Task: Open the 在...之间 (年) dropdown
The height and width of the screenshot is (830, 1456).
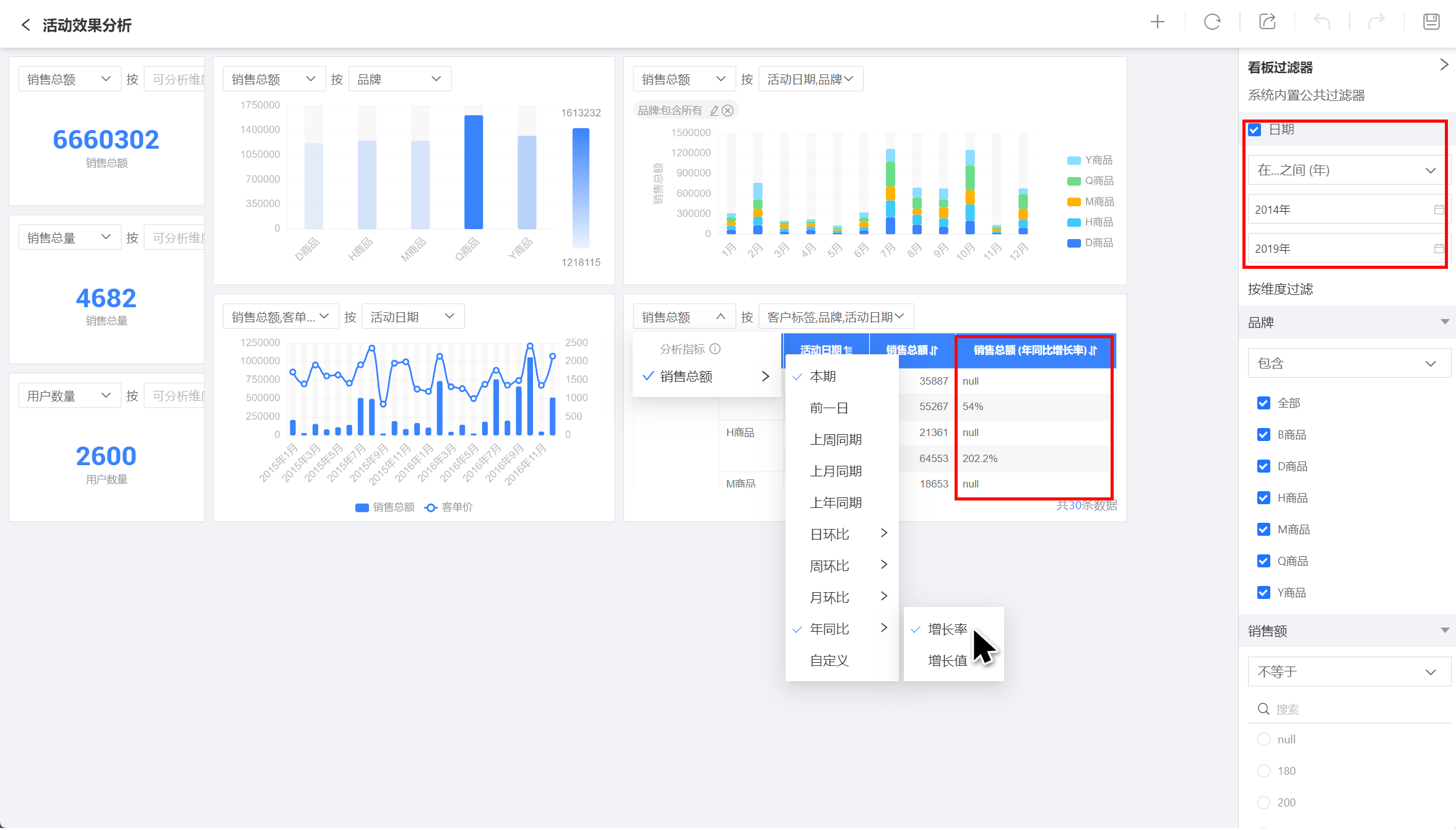Action: click(x=1348, y=170)
